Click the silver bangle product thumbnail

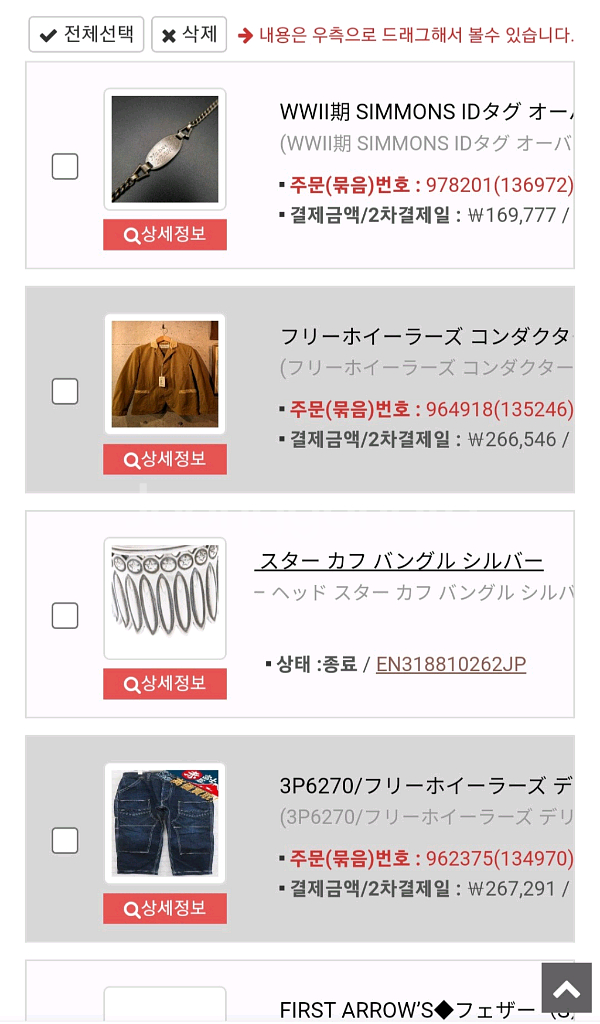[165, 598]
